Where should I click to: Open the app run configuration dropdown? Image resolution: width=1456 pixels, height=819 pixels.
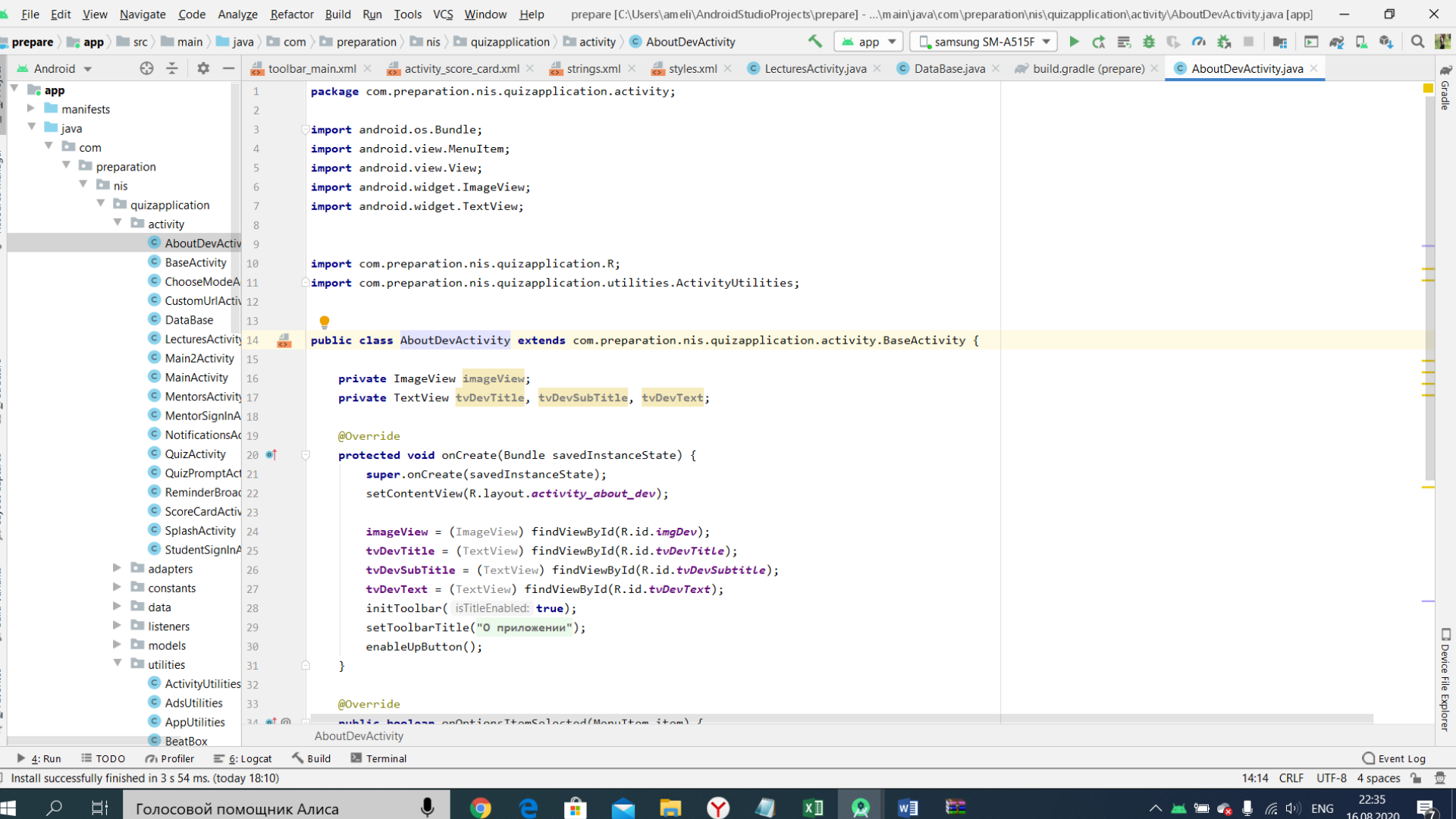pyautogui.click(x=869, y=42)
